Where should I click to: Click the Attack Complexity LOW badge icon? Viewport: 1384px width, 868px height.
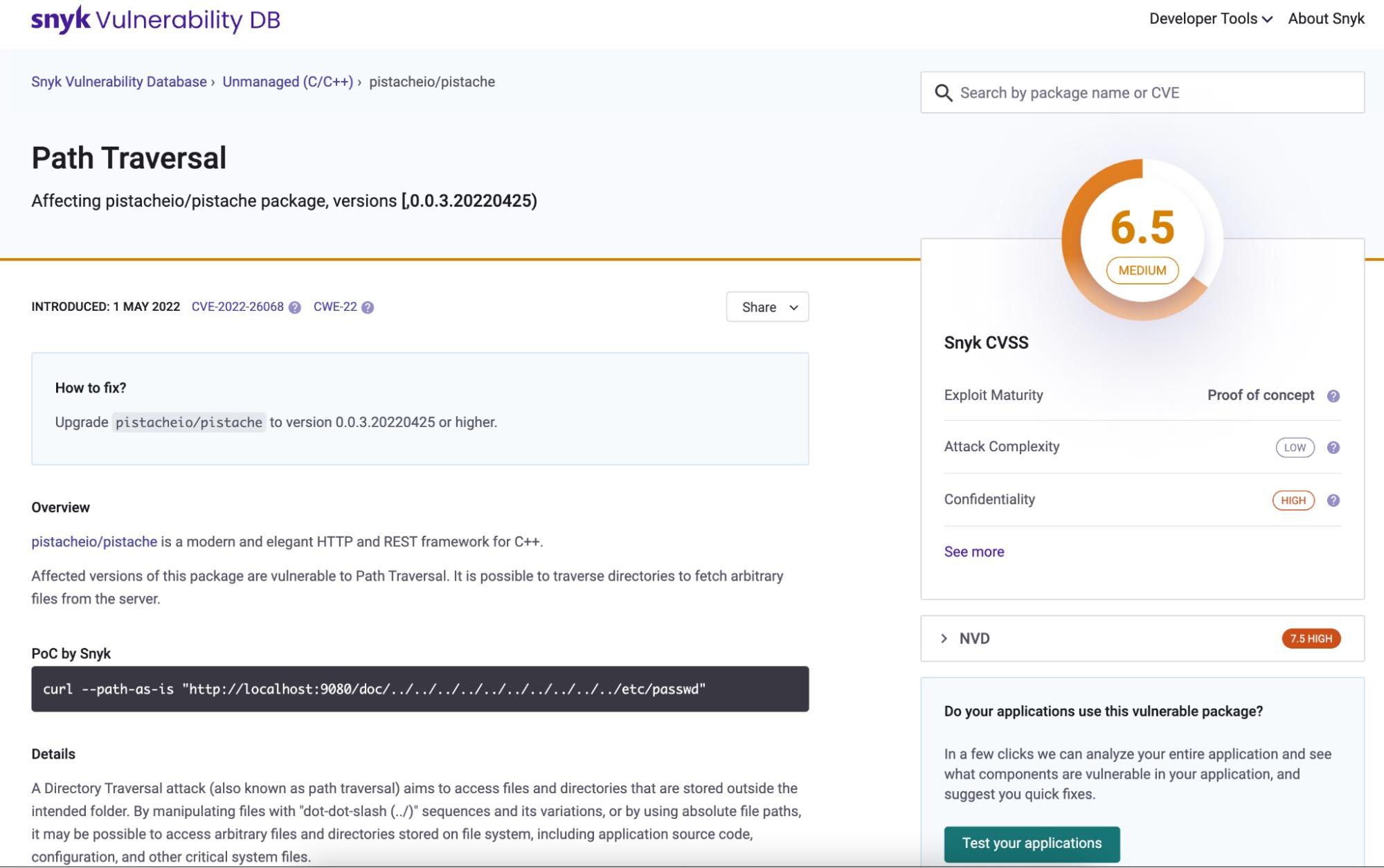[1295, 447]
